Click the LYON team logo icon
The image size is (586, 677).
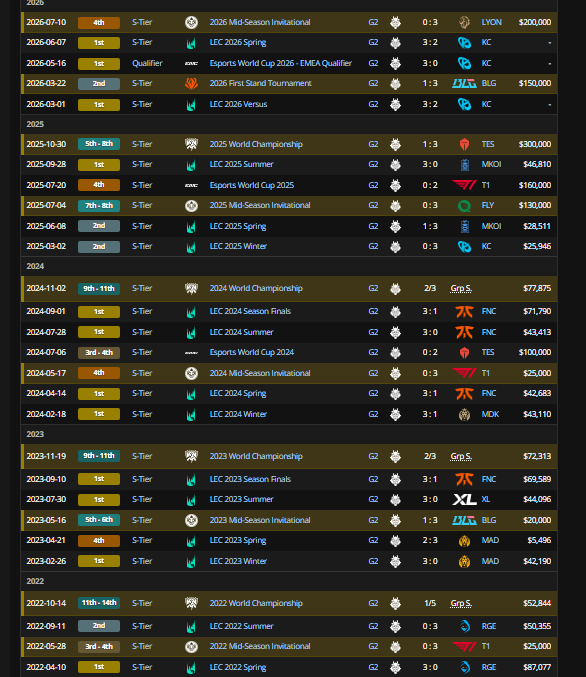coord(464,22)
